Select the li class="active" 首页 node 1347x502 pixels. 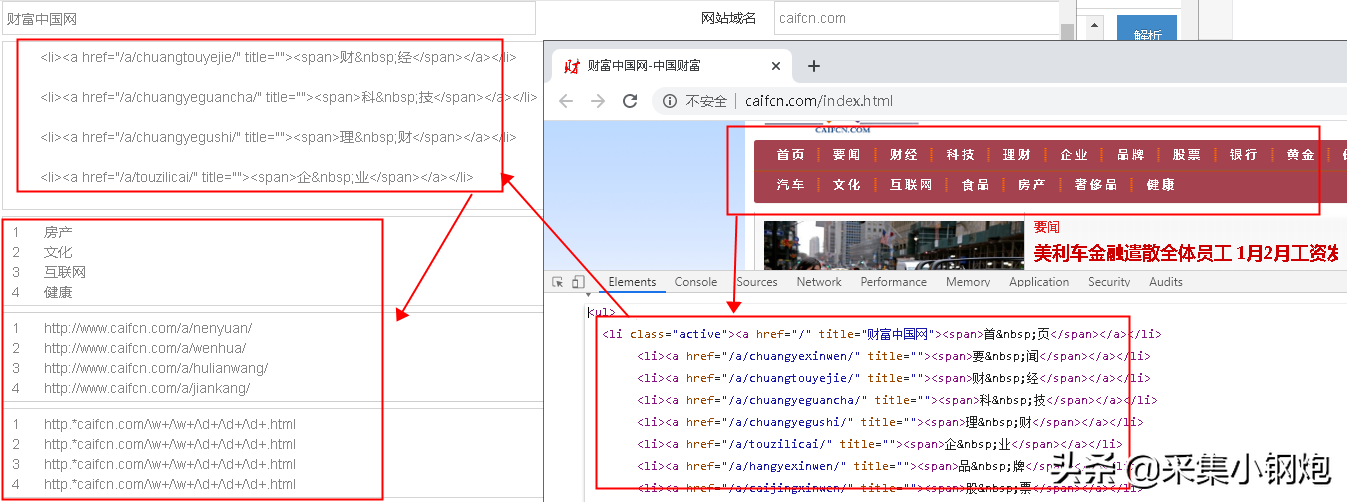pos(881,334)
